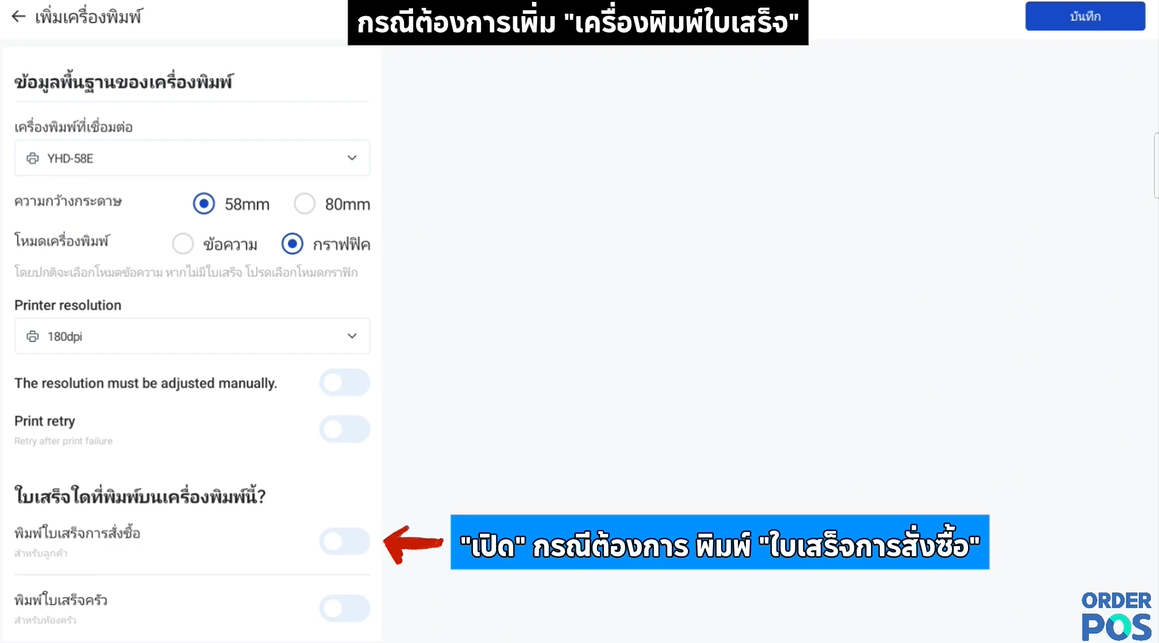
Task: Click the บันทึก save button
Action: 1085,16
